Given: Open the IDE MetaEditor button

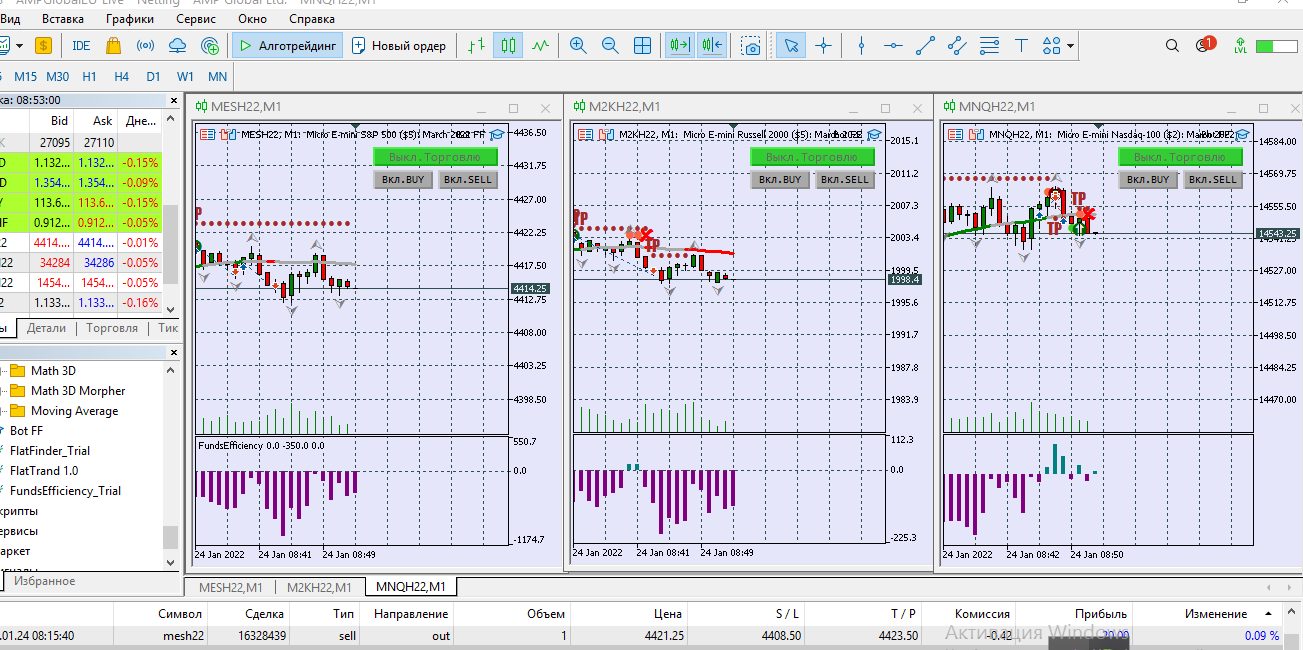Looking at the screenshot, I should [81, 45].
